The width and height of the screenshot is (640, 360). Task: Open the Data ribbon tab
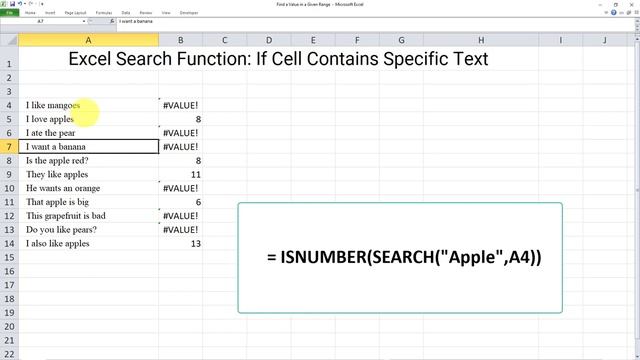point(126,13)
